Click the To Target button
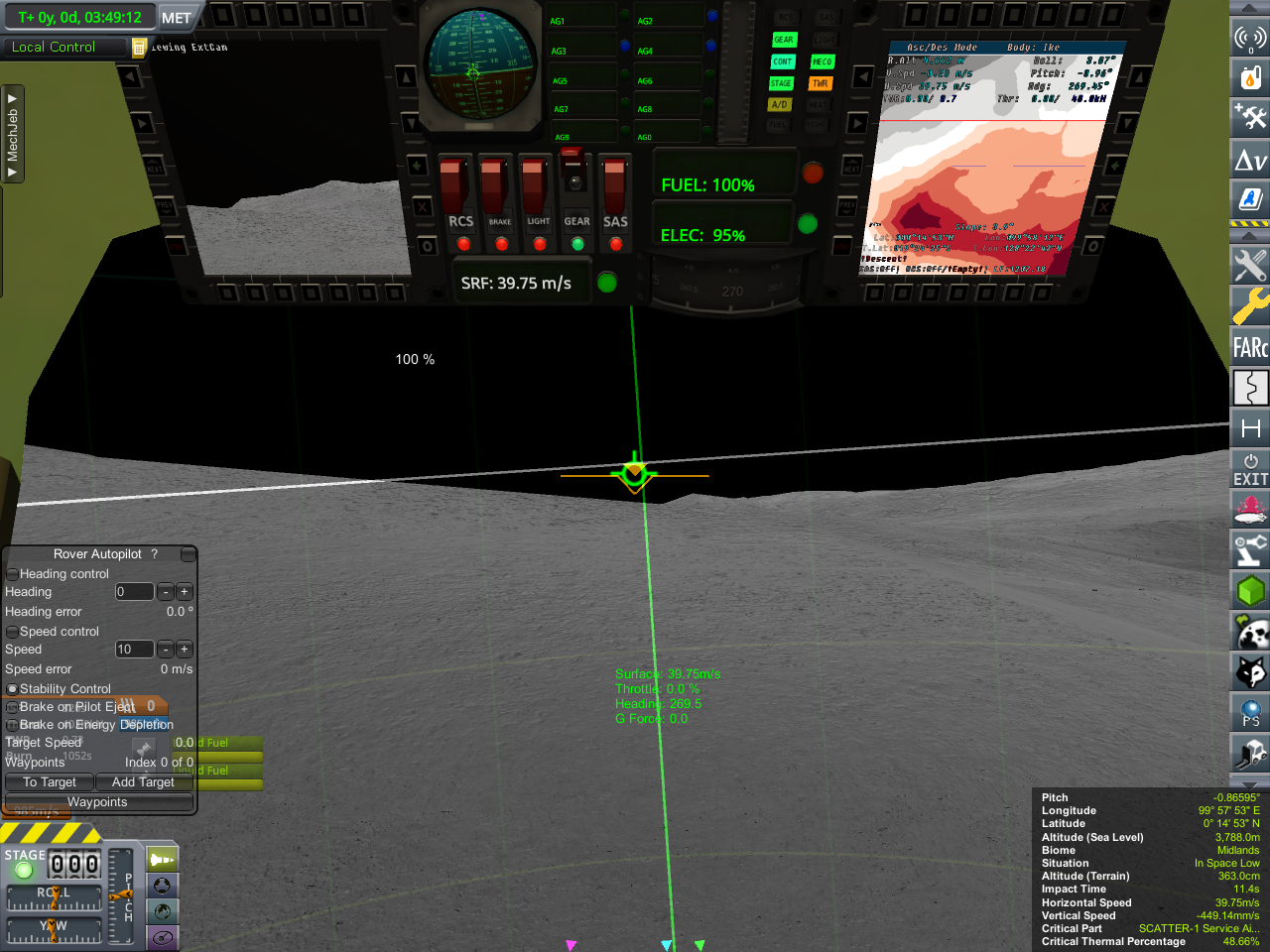This screenshot has height=952, width=1270. (50, 782)
